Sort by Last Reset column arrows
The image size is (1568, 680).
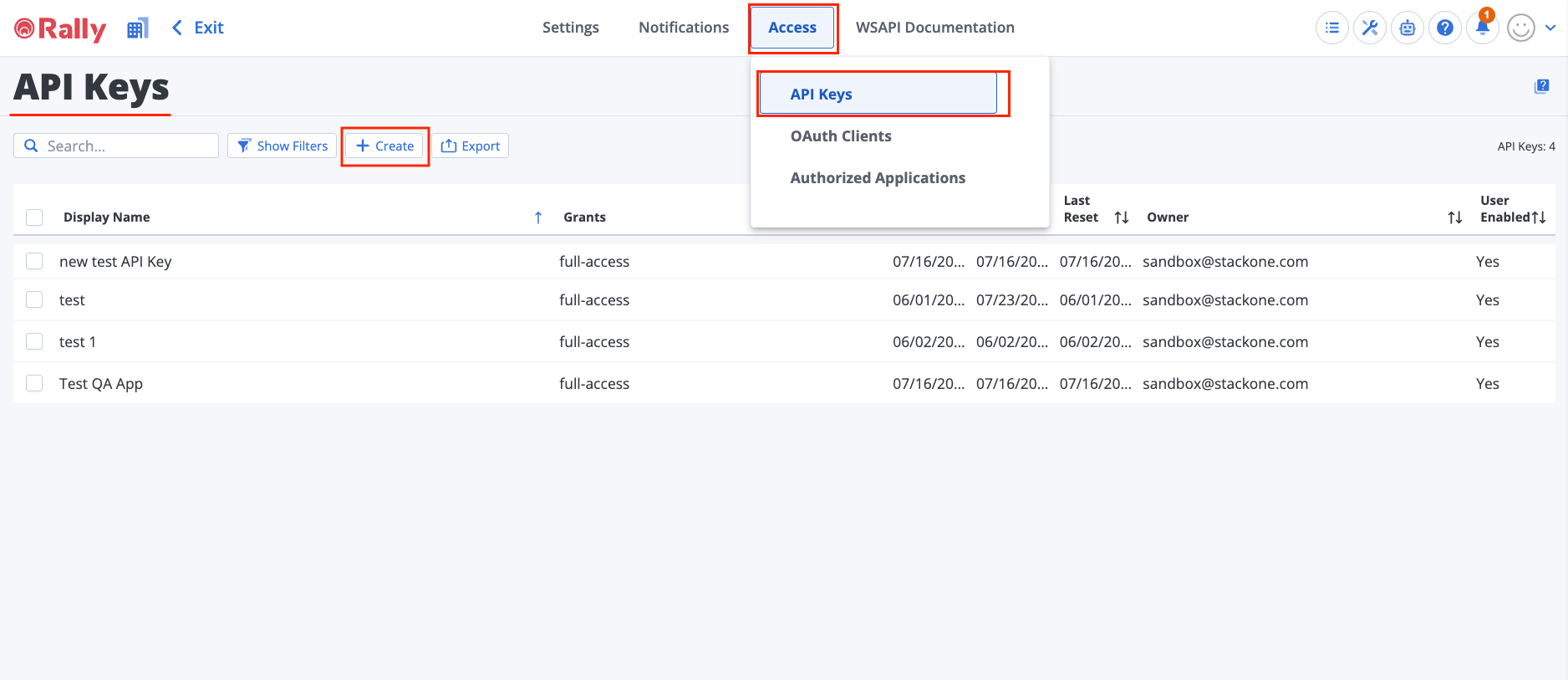tap(1122, 217)
